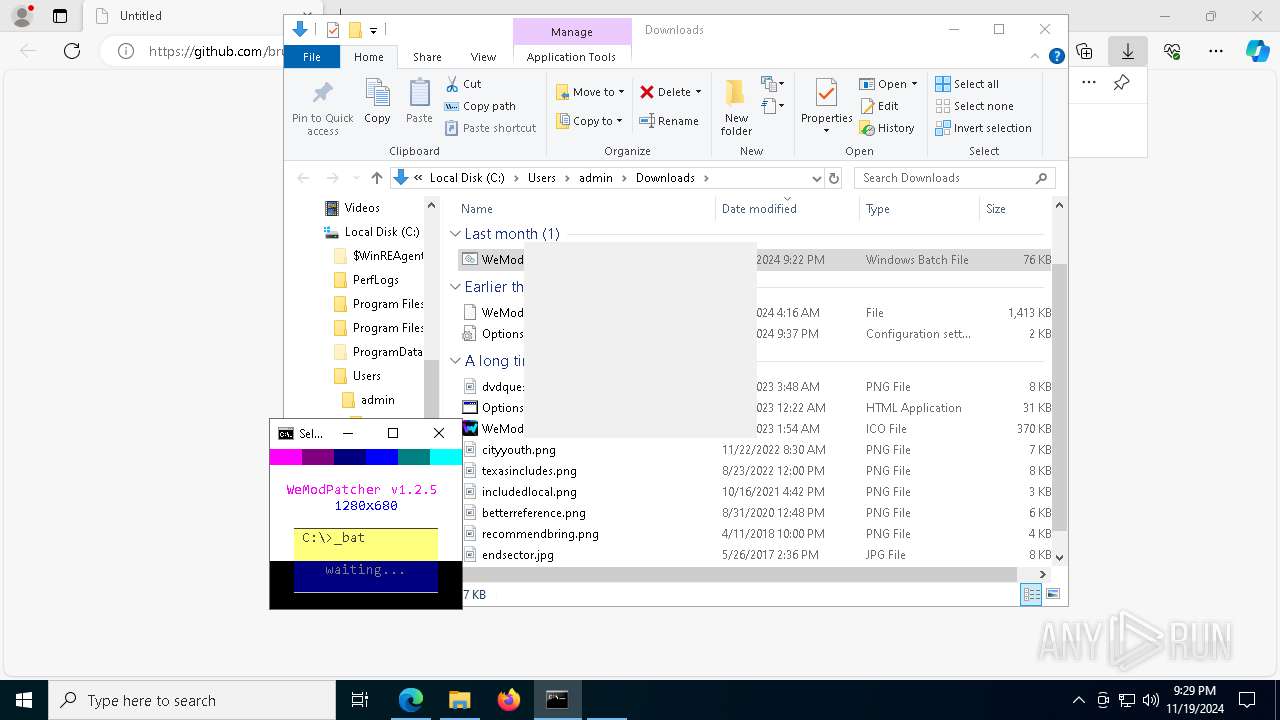Click the Manage contextual tab

tap(572, 32)
